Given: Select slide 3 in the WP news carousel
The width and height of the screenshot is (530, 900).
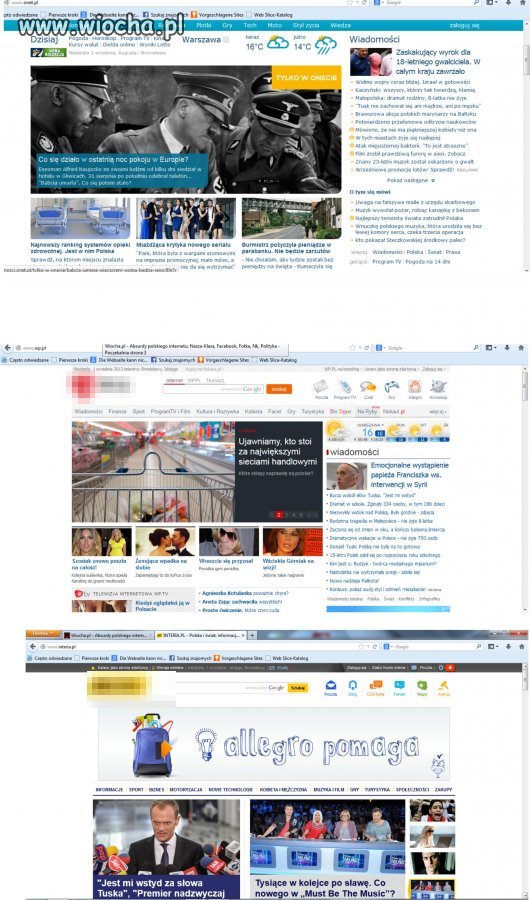Looking at the screenshot, I should click(287, 515).
